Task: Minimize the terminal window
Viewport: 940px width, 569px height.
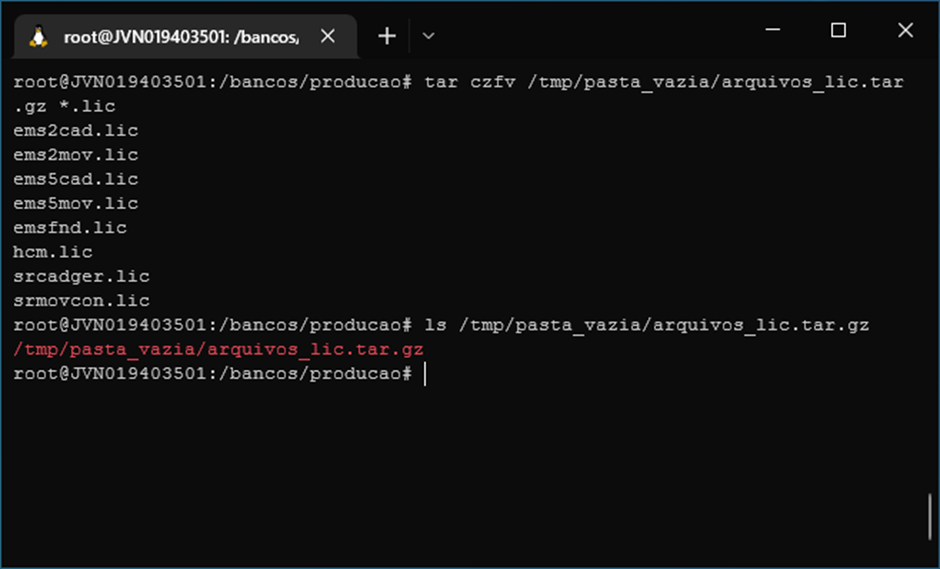Action: pyautogui.click(x=773, y=29)
